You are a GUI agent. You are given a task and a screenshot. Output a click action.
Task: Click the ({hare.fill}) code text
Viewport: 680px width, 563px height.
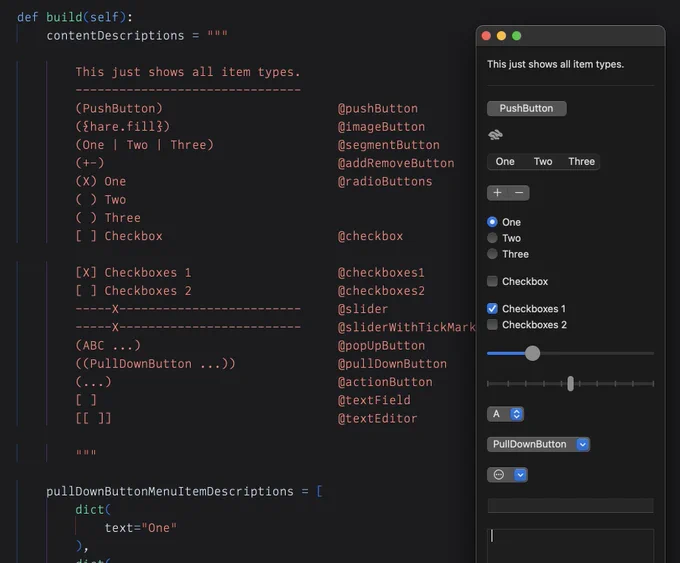(123, 127)
